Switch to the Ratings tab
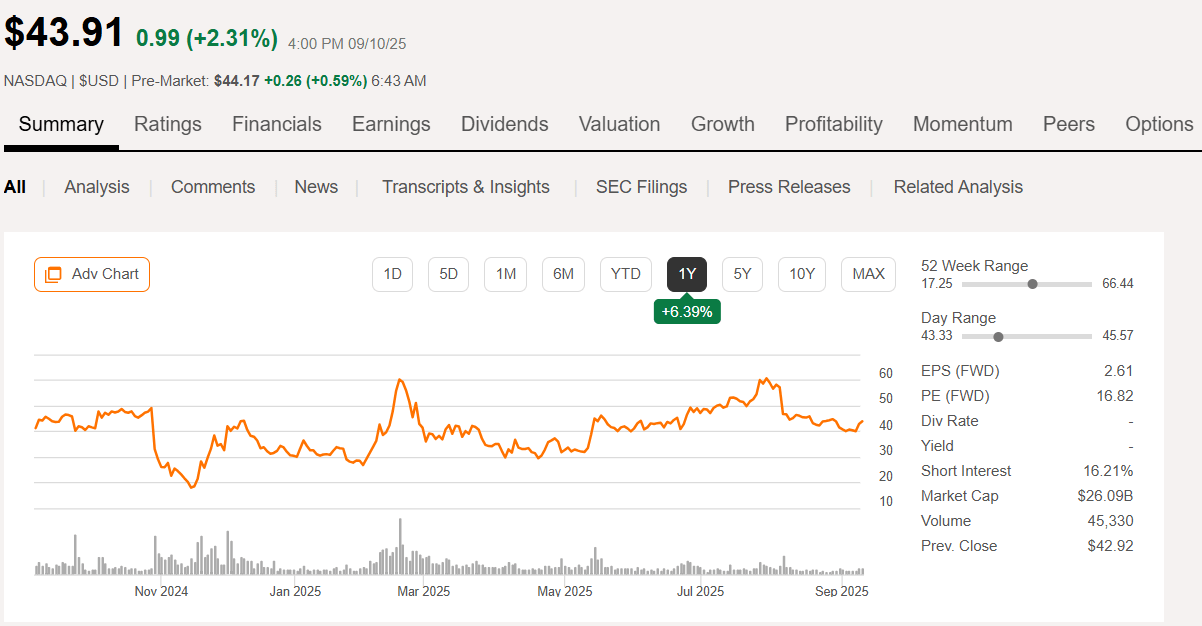1202x626 pixels. pos(167,124)
